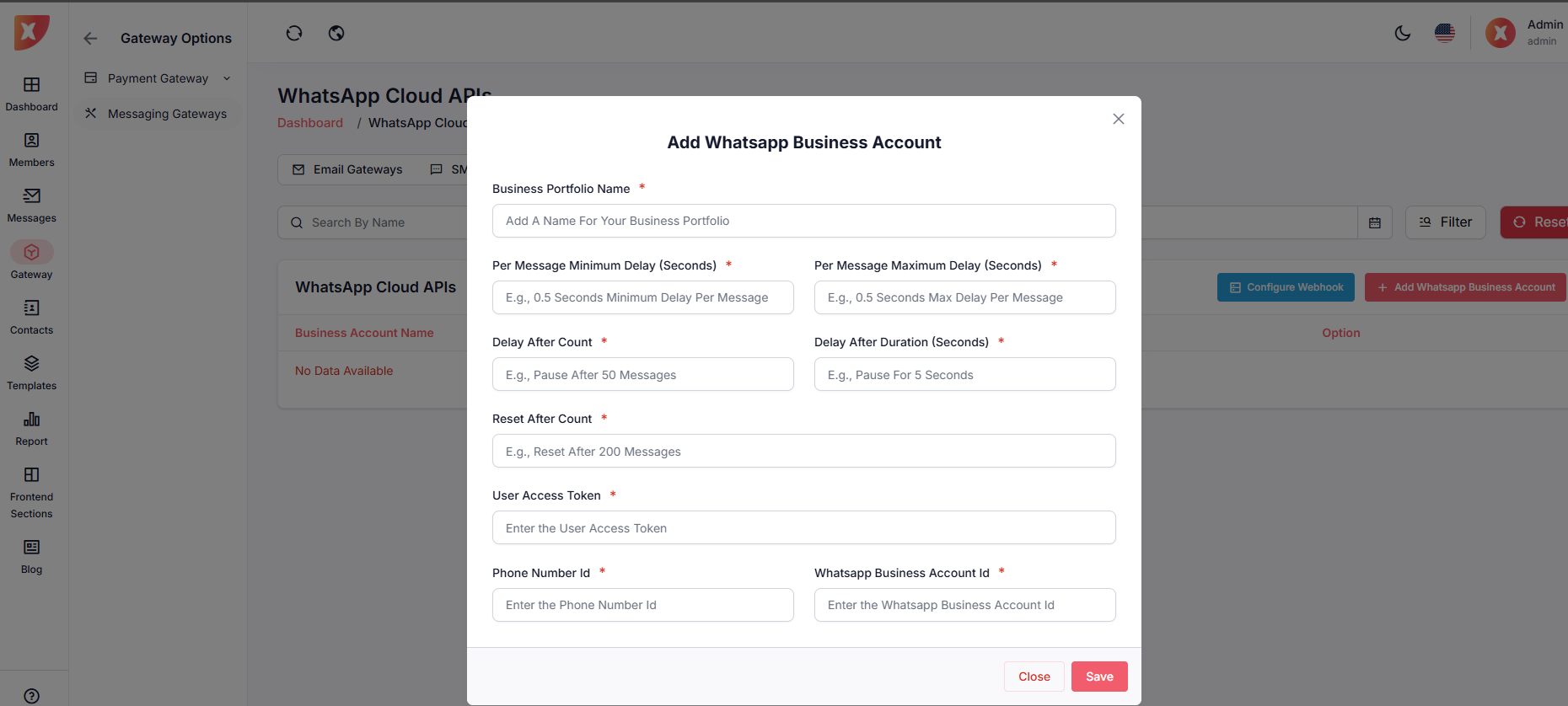Click the Business Portfolio Name field
The image size is (1568, 706).
pyautogui.click(x=803, y=221)
